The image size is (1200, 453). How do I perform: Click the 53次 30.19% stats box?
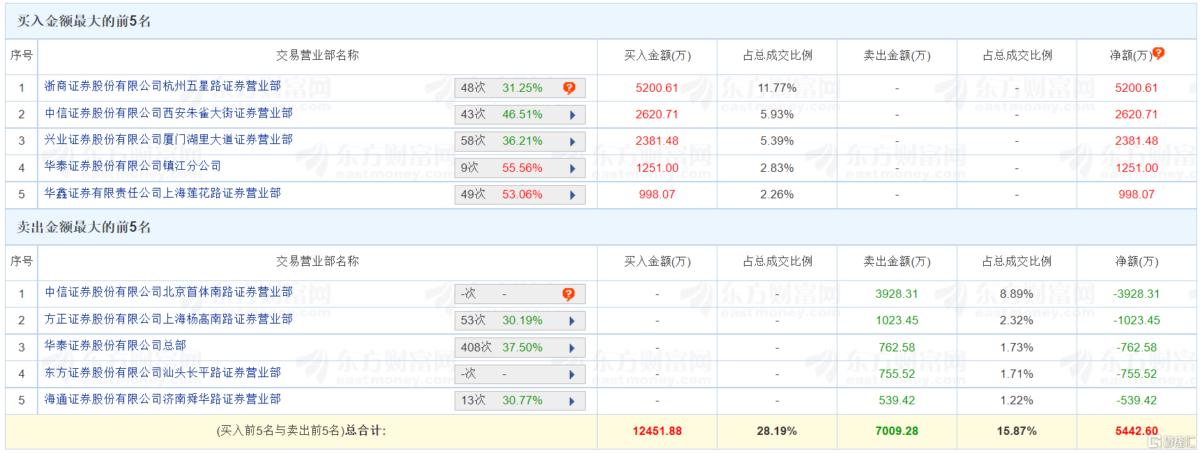point(520,321)
